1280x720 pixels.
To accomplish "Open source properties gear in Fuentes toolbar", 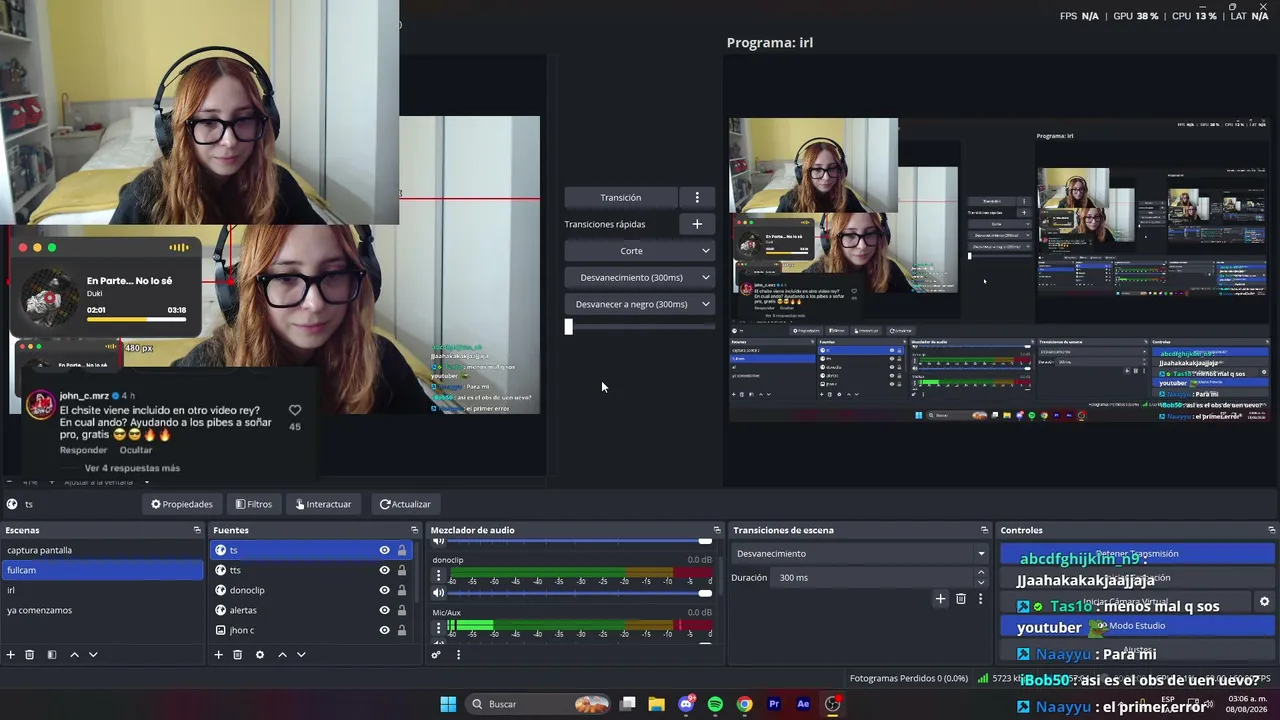I will (260, 655).
